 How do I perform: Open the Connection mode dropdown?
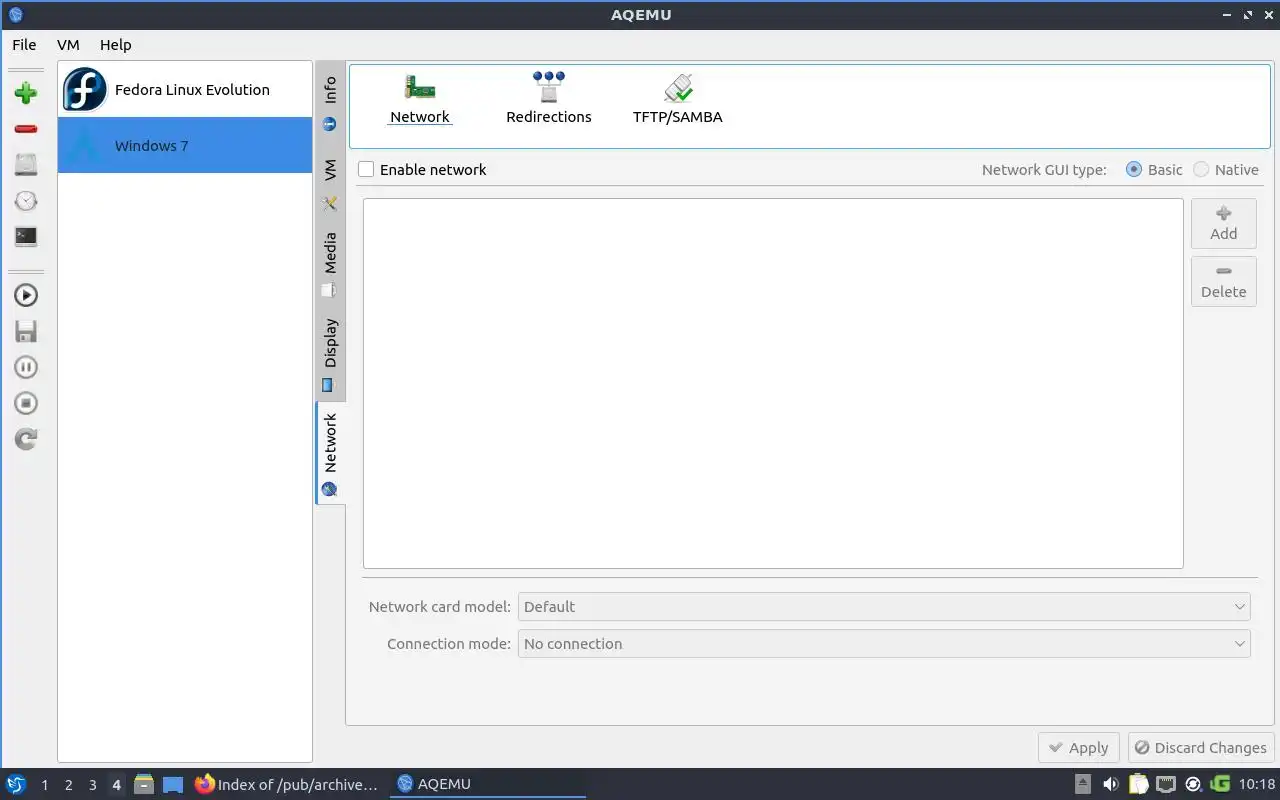pos(884,644)
